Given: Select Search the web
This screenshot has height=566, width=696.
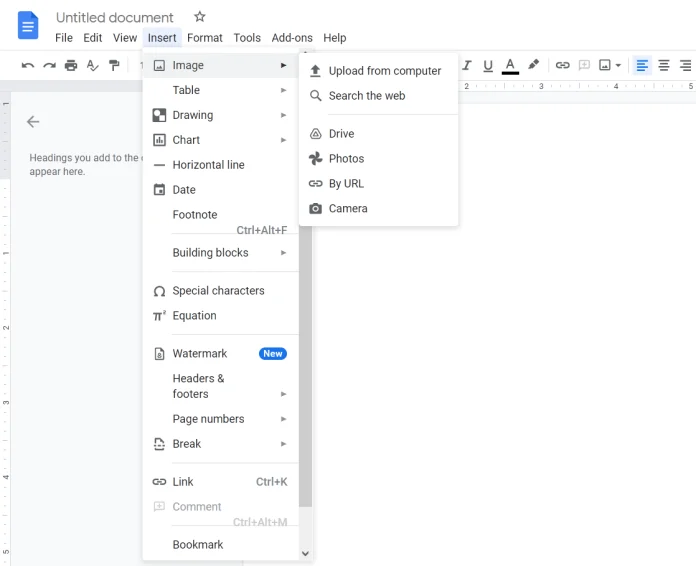Looking at the screenshot, I should [x=378, y=96].
